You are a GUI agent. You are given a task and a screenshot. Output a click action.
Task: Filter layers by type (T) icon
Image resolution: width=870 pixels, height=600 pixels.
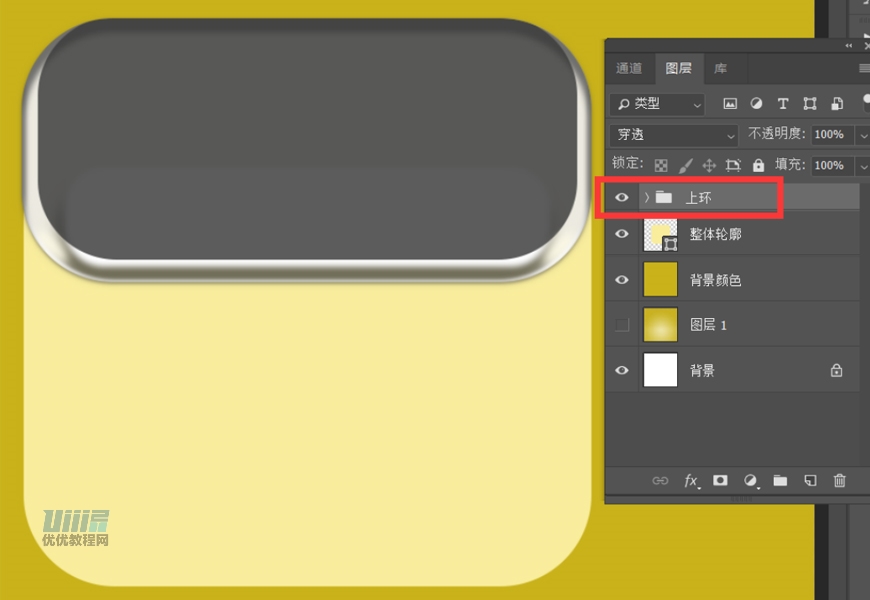(782, 104)
